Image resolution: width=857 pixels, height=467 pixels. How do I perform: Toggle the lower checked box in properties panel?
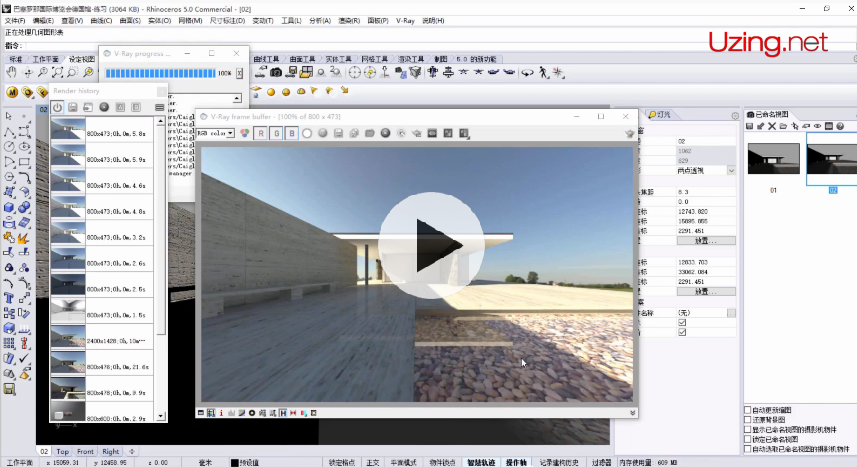point(682,333)
